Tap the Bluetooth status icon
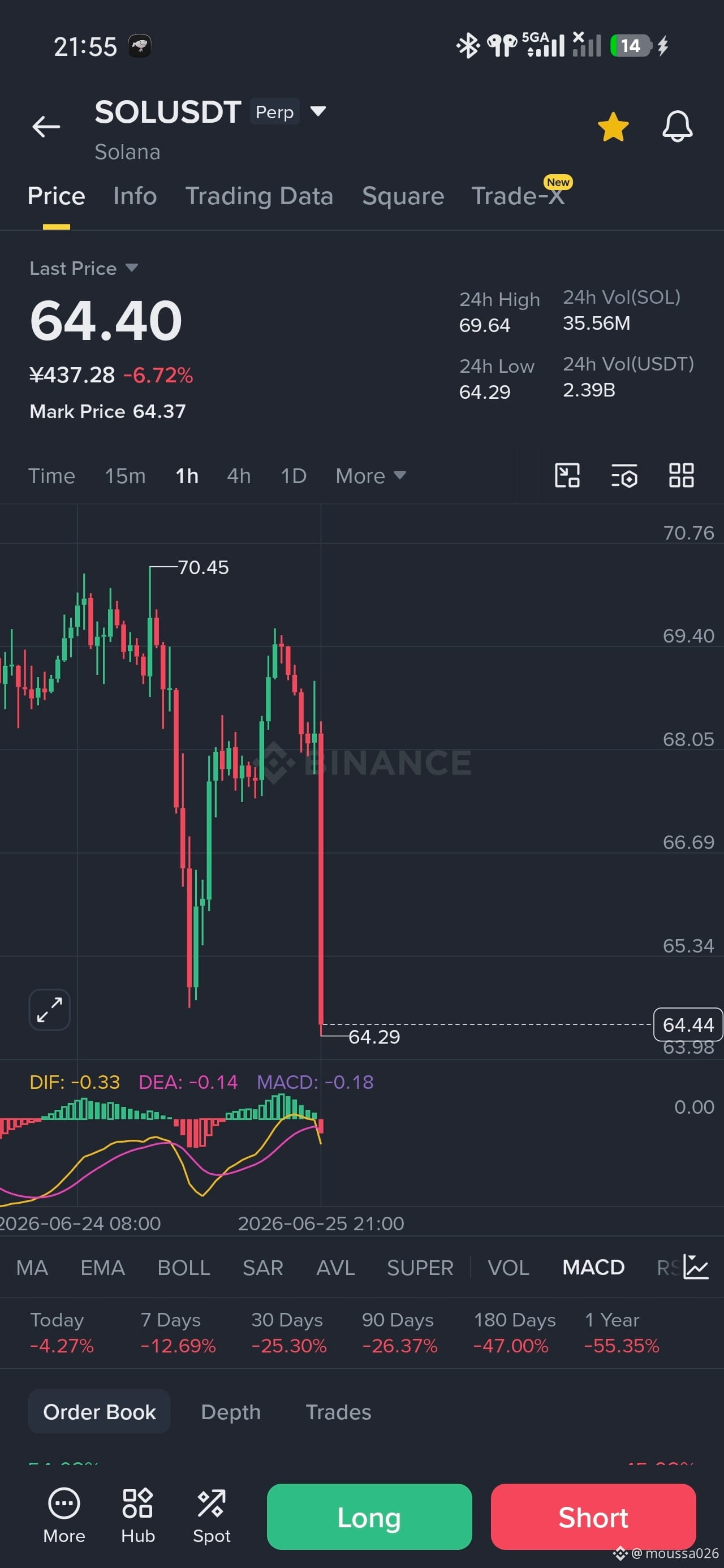The image size is (724, 1568). point(468,46)
